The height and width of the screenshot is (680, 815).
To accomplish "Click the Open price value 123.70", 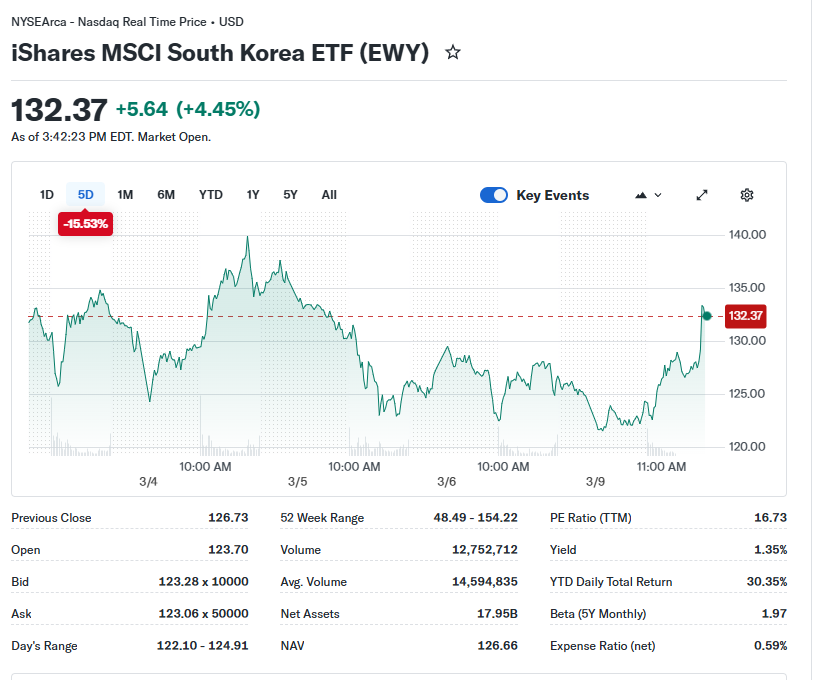I will (x=228, y=550).
